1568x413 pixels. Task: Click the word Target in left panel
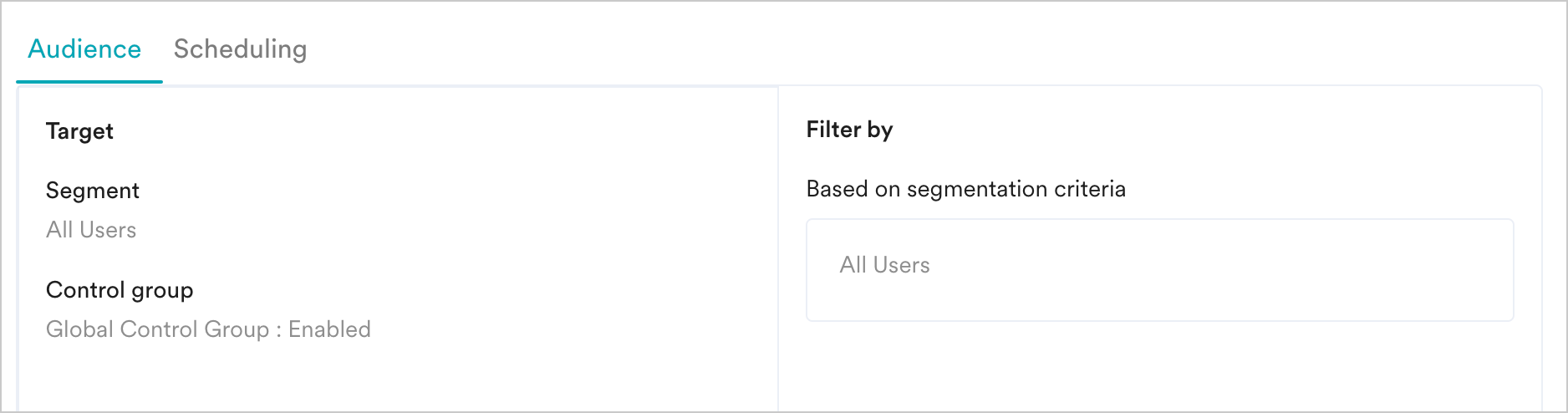click(x=79, y=131)
